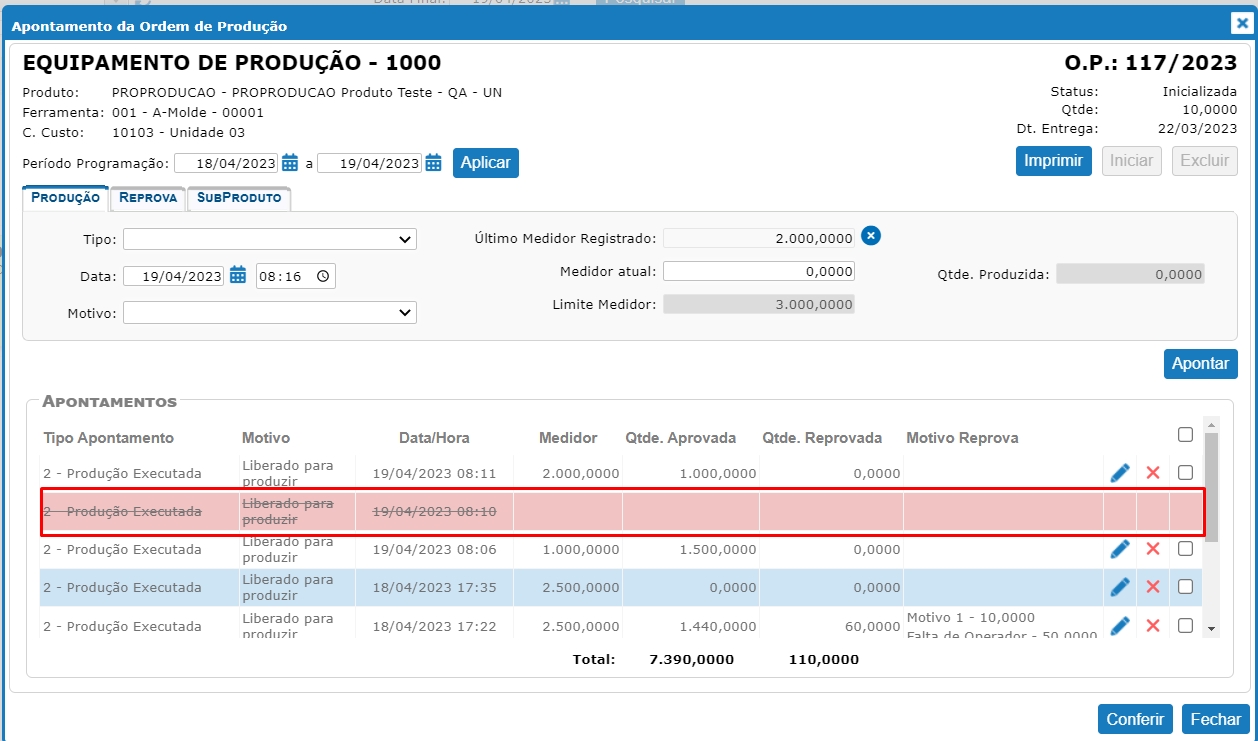Viewport: 1258px width, 741px height.
Task: Click the Qtde. Reprovada value 60,0000
Action: [873, 626]
